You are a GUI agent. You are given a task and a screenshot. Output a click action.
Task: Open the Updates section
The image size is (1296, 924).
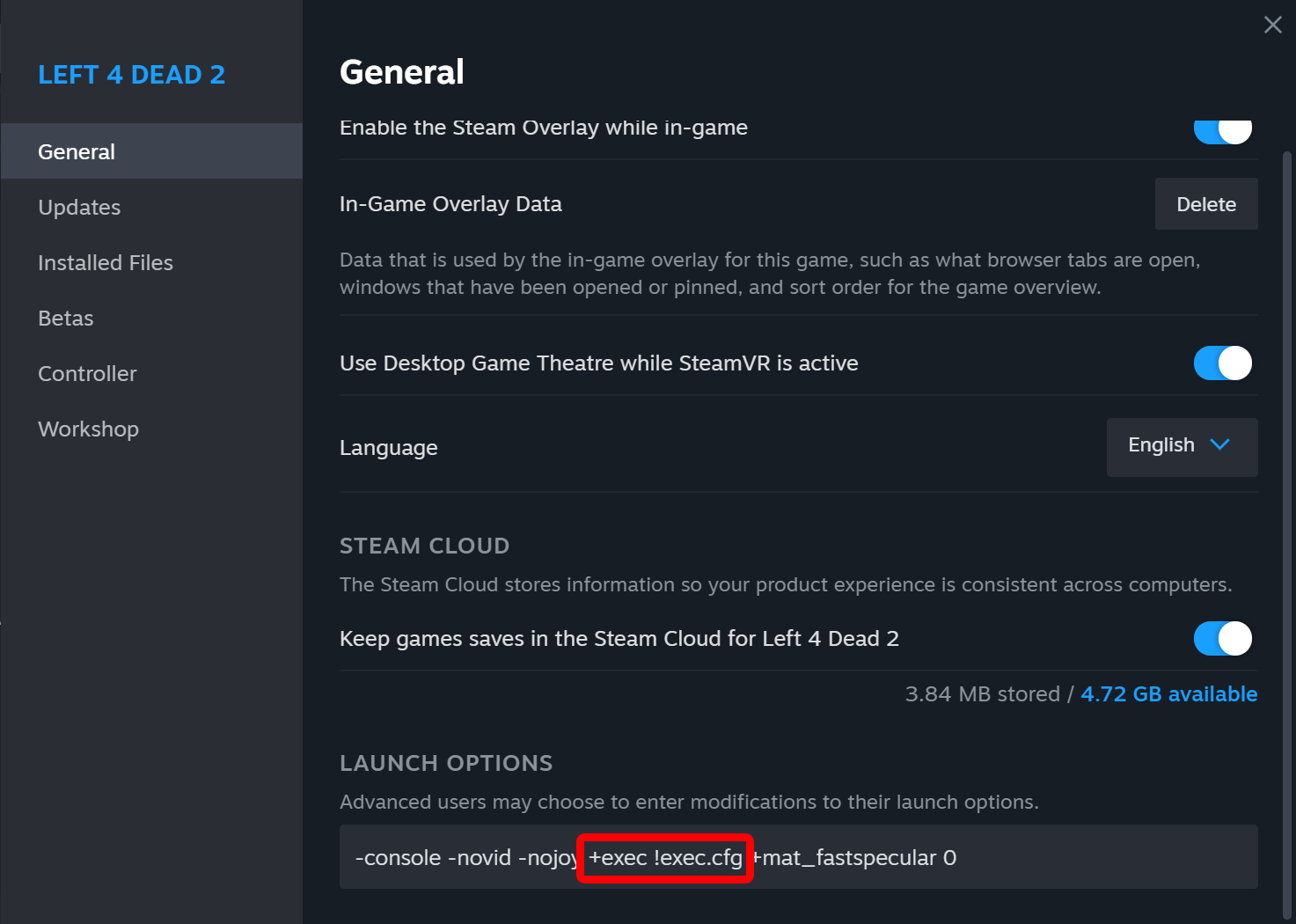coord(79,207)
